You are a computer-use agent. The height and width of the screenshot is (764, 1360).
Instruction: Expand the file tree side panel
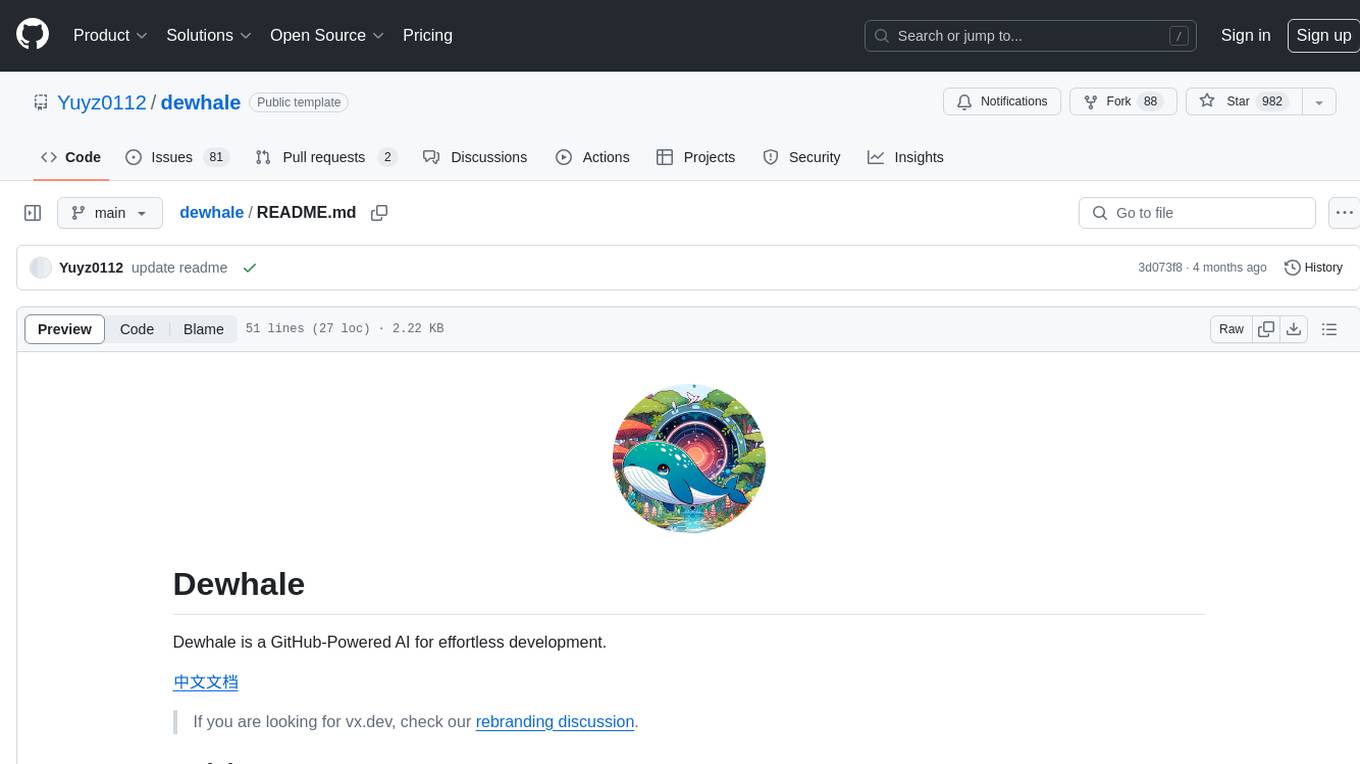(33, 213)
